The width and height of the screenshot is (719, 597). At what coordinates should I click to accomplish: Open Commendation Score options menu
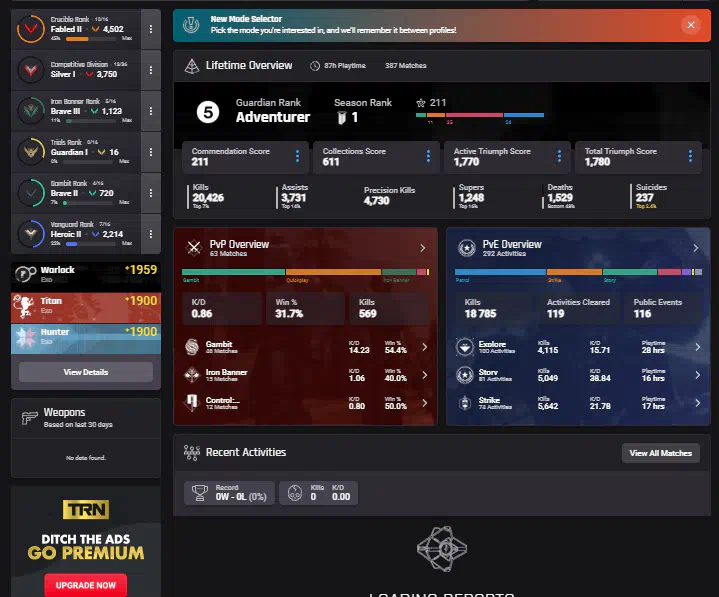(x=297, y=156)
